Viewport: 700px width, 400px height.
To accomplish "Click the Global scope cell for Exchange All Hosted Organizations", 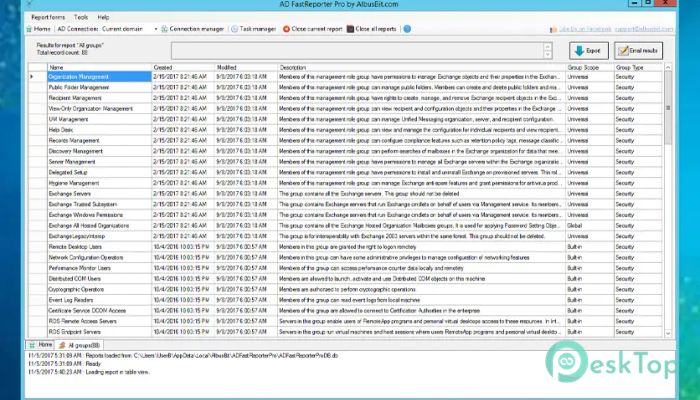I will [x=590, y=225].
